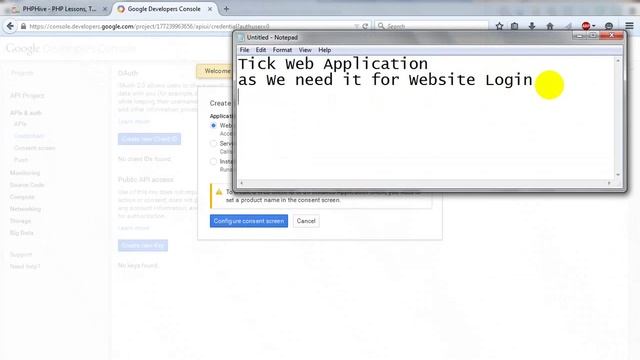Go to the Firefox home page icon

point(550,26)
